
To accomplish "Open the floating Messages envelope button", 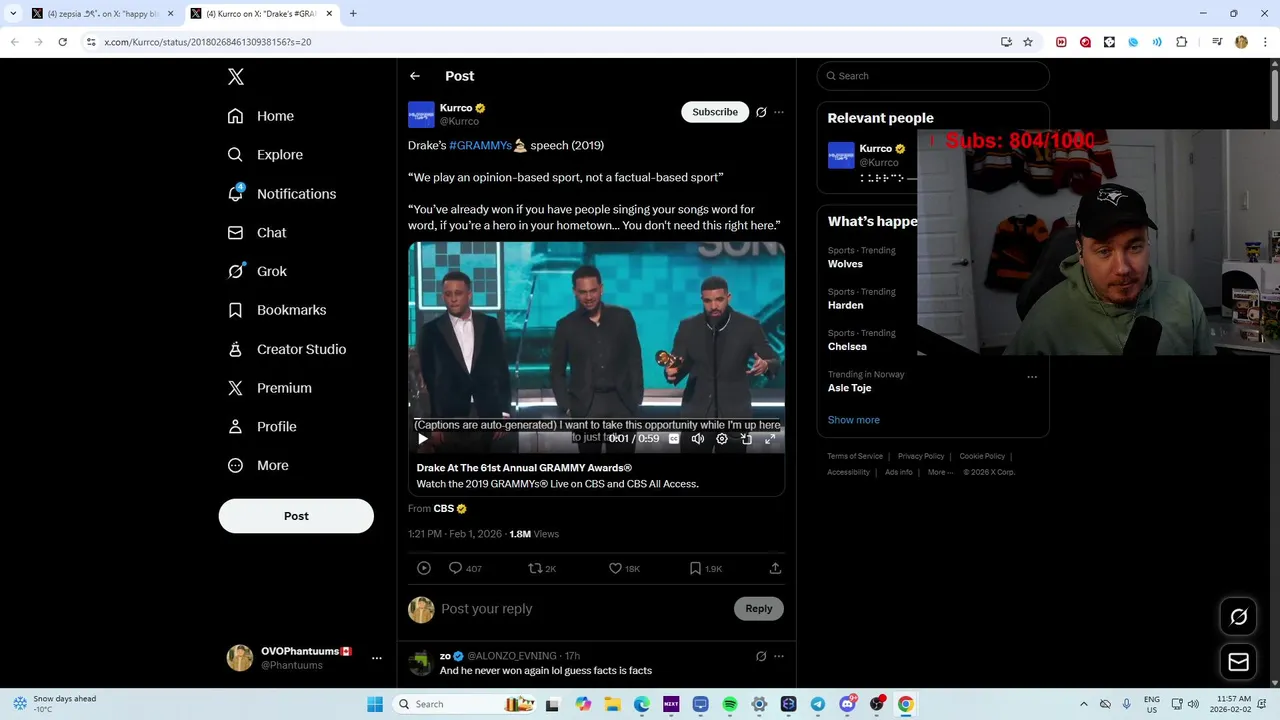I will coord(1238,662).
